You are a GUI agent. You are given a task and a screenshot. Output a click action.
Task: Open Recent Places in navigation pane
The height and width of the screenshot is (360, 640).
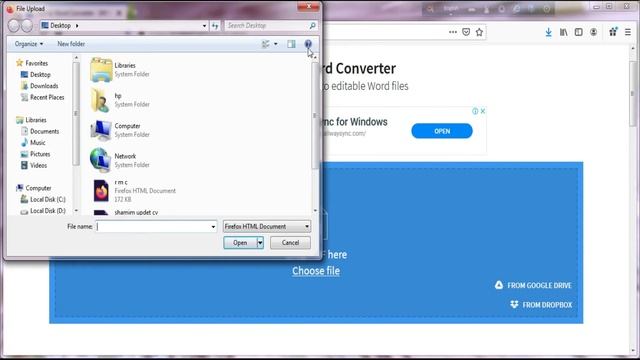pos(42,98)
